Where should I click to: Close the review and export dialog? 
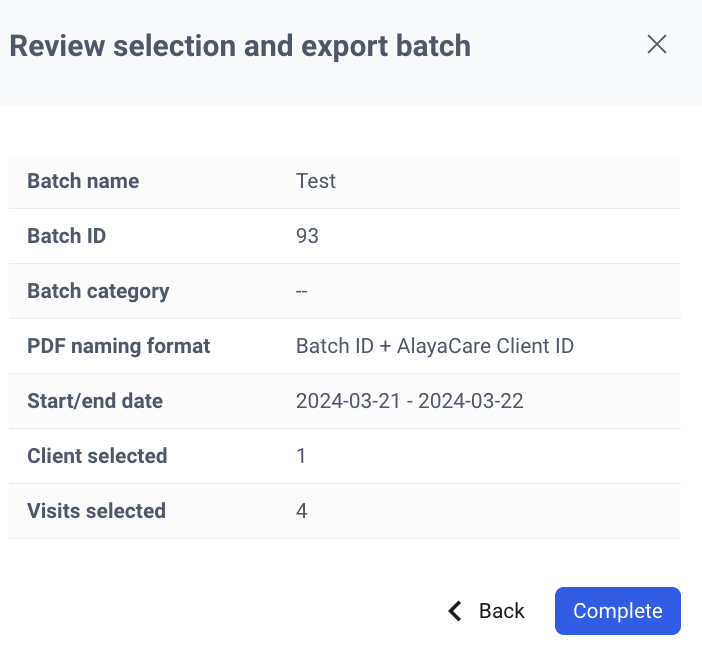coord(656,44)
